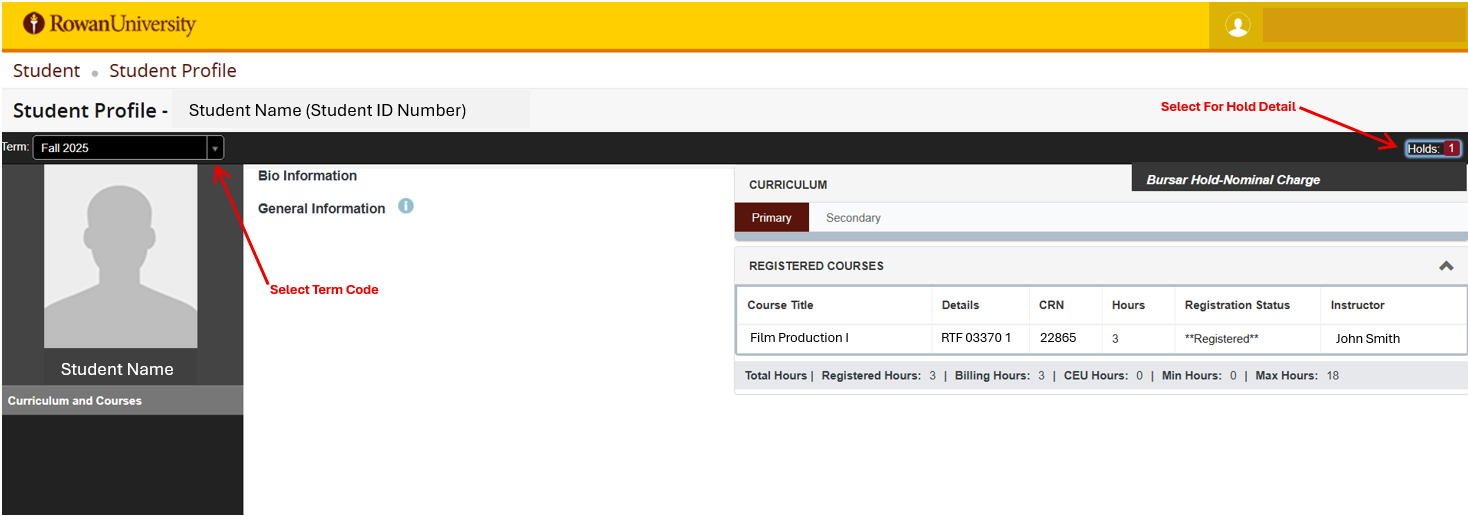This screenshot has width=1468, height=516.
Task: Click the Bursar Hold-Nominal Charge notice
Action: [1233, 180]
